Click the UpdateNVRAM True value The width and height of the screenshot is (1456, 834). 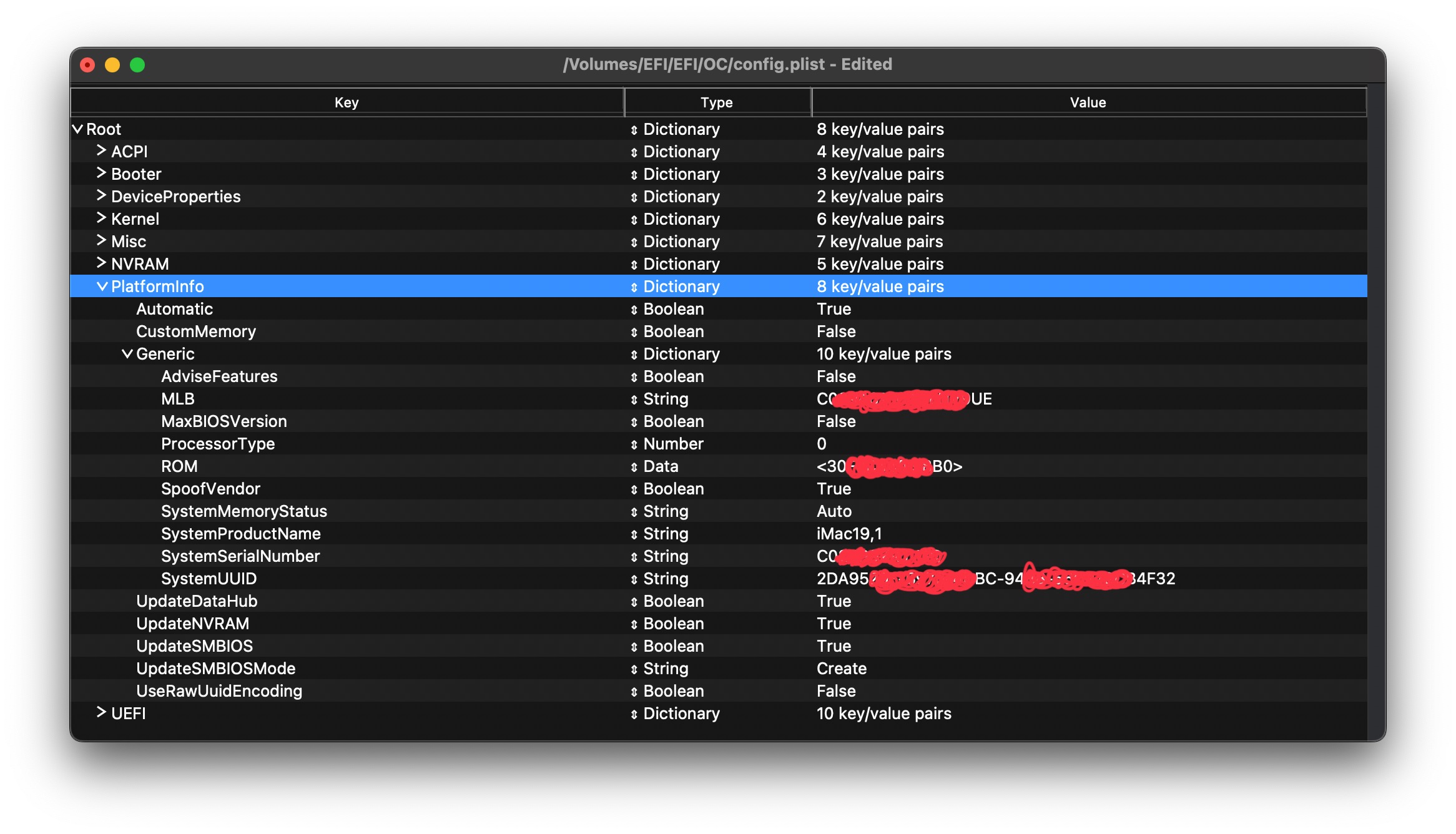point(834,624)
